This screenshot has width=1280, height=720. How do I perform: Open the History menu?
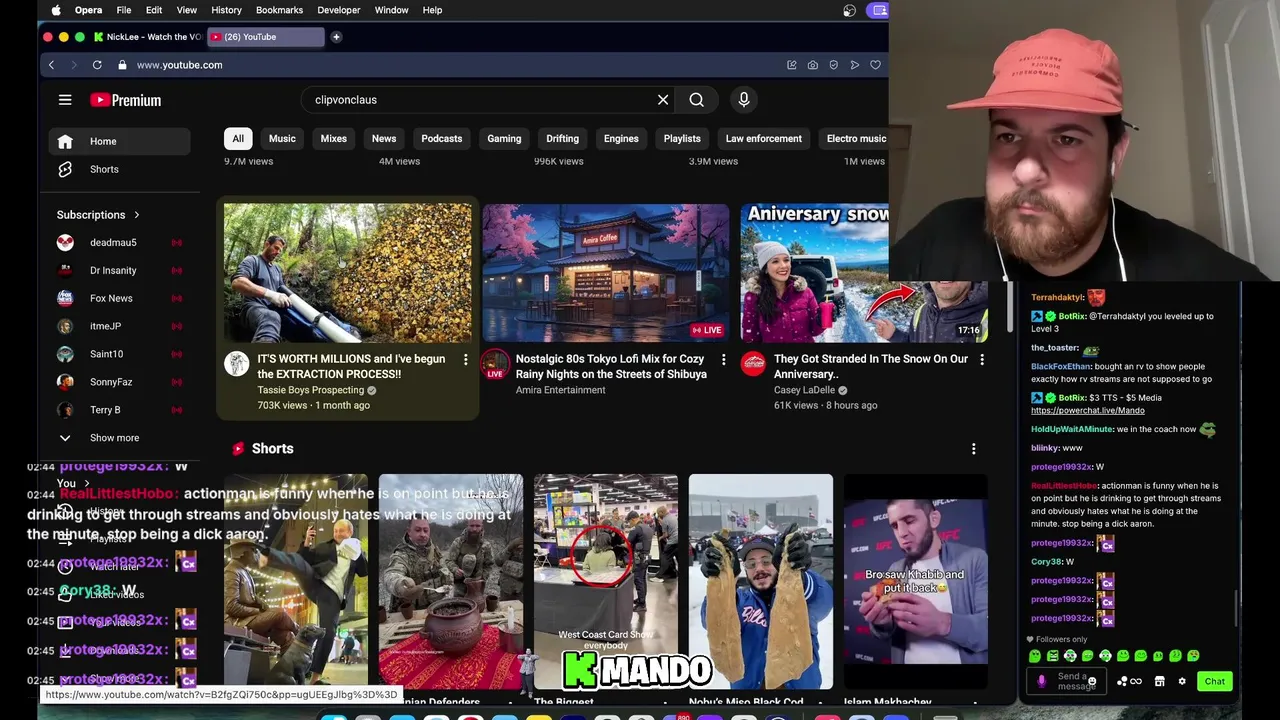click(226, 10)
